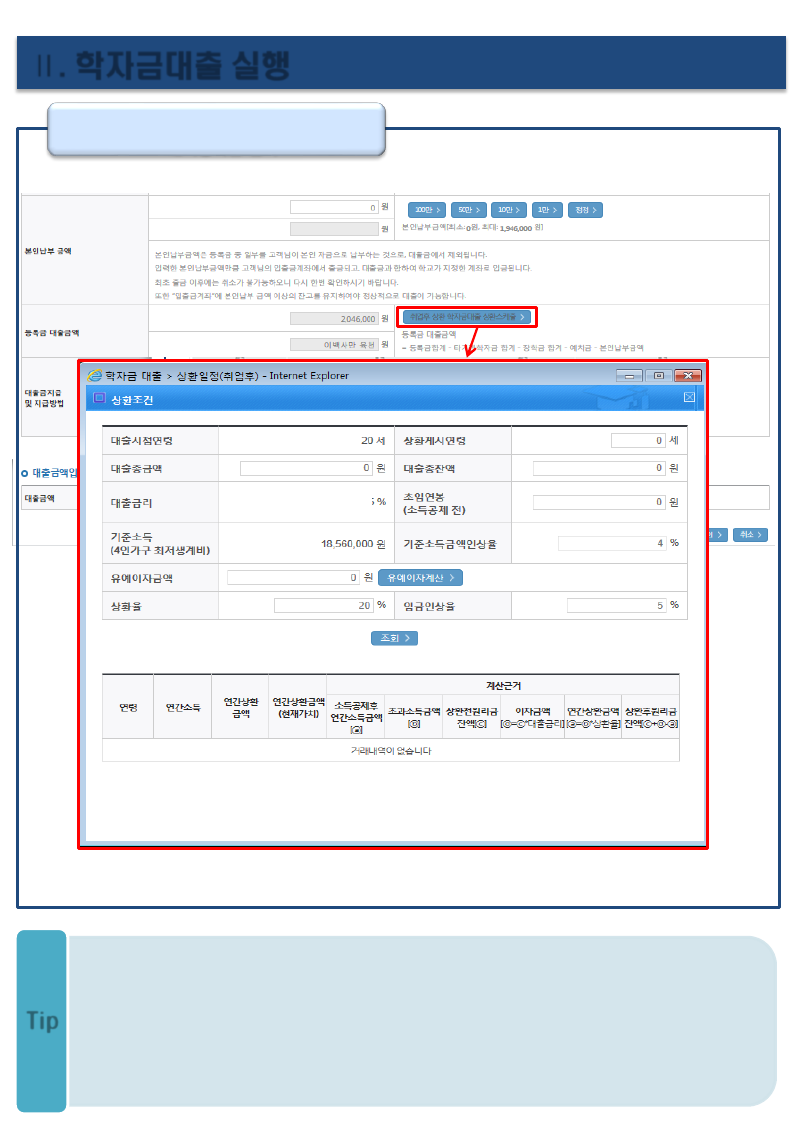Image resolution: width=802 pixels, height=1135 pixels.
Task: Click the square icon beside 상환조건 header
Action: pyautogui.click(x=98, y=398)
